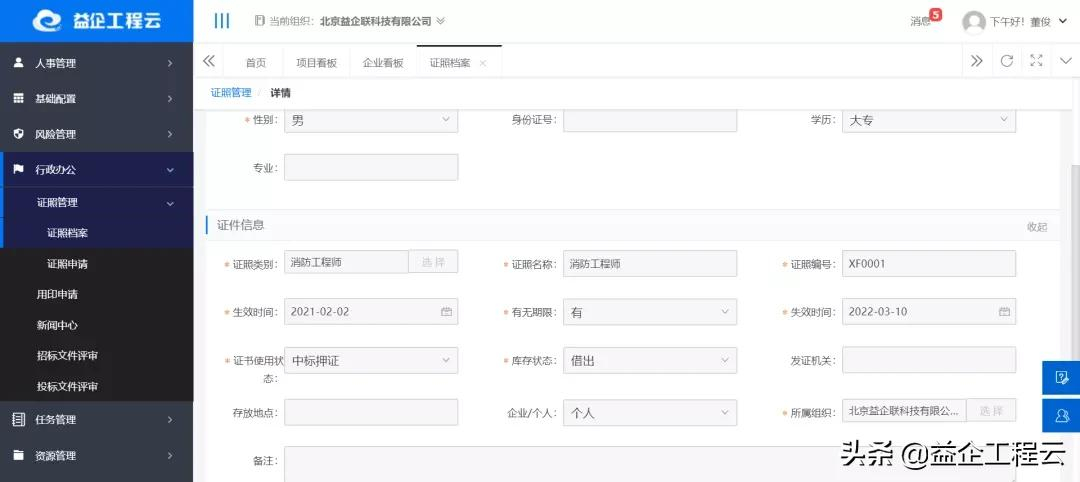Viewport: 1080px width, 482px height.
Task: Switch to 项目看板 tab
Action: point(316,63)
